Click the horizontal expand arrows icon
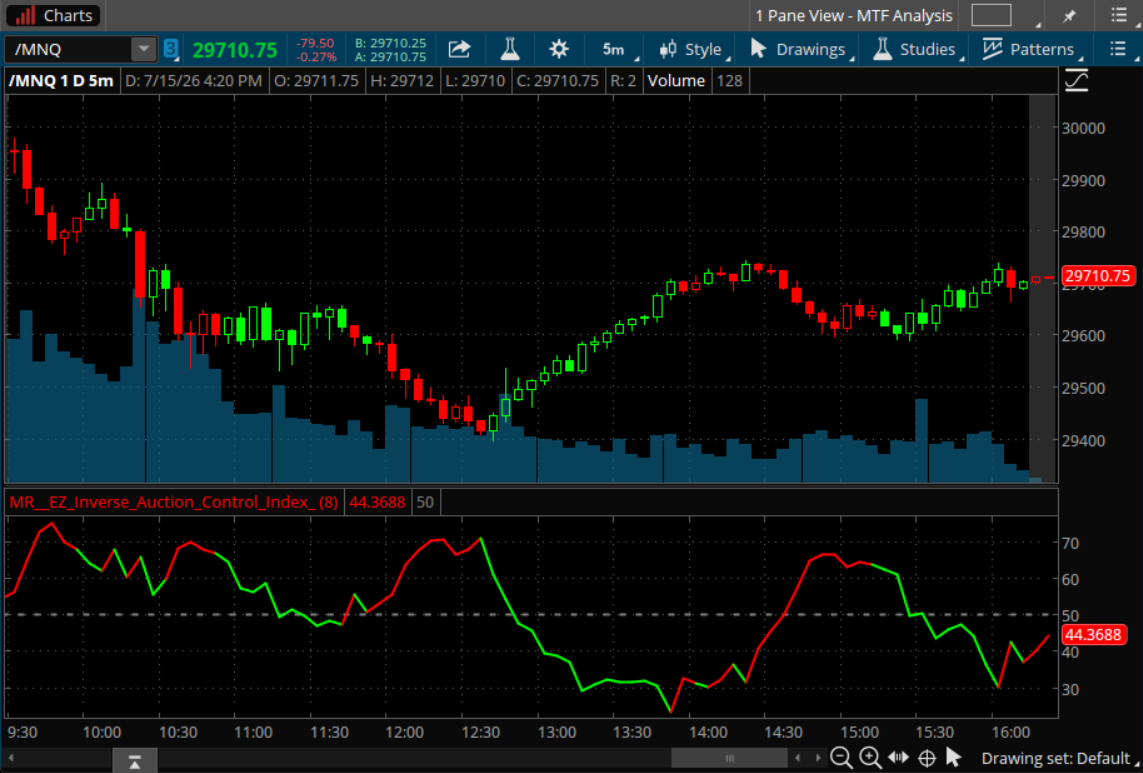 [x=898, y=758]
